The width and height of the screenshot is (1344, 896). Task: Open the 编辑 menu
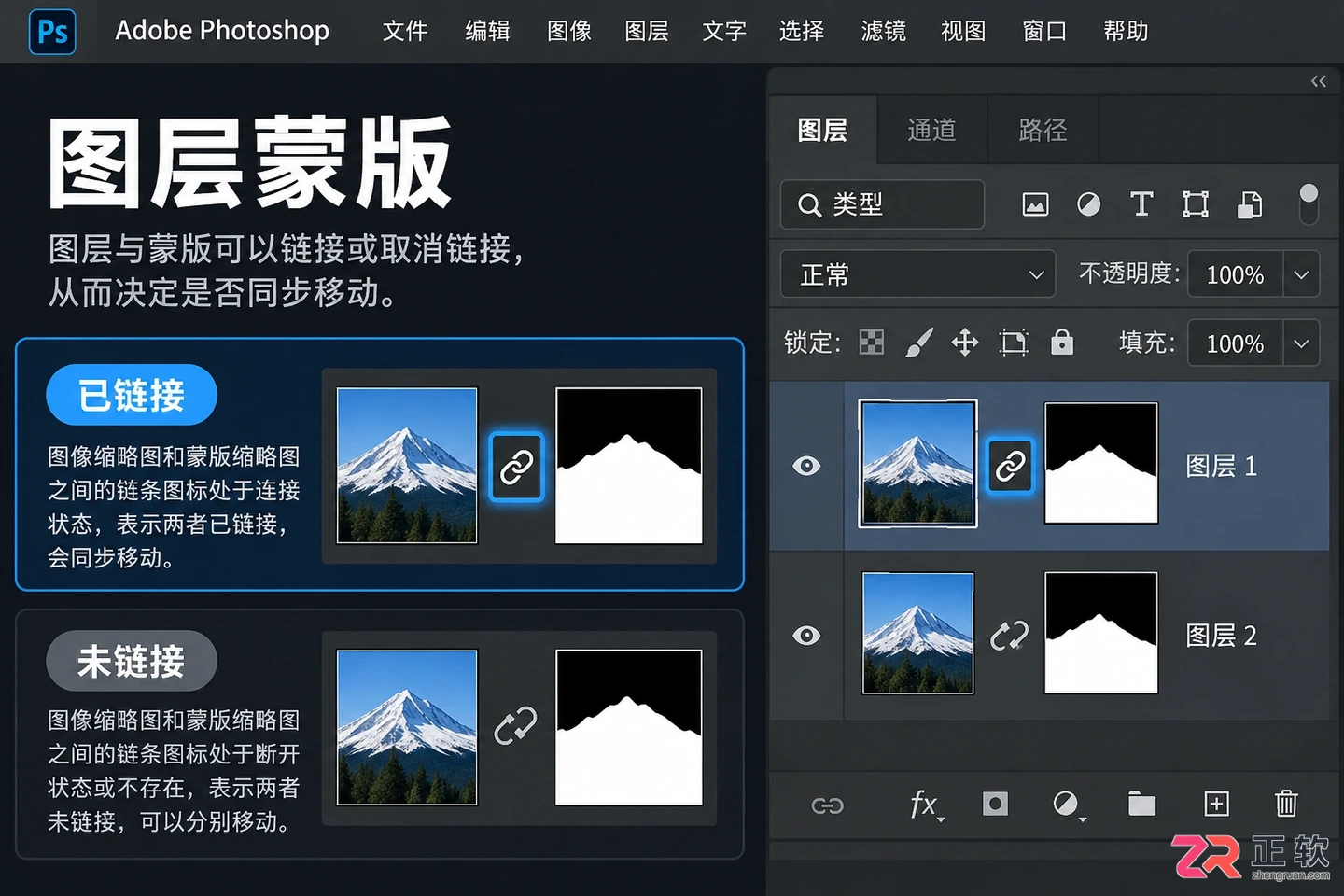pos(487,31)
